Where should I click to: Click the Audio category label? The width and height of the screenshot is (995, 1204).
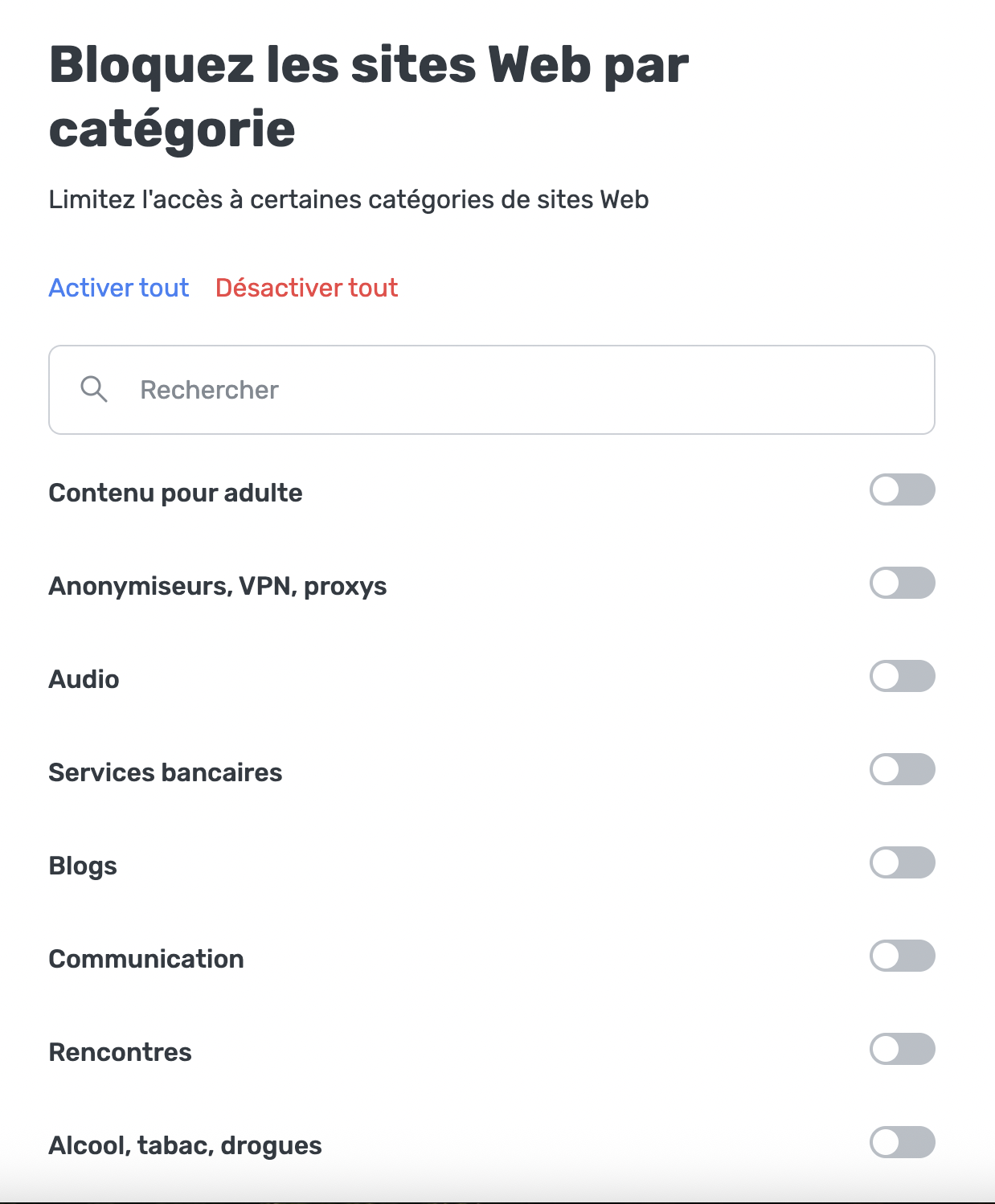click(x=84, y=679)
